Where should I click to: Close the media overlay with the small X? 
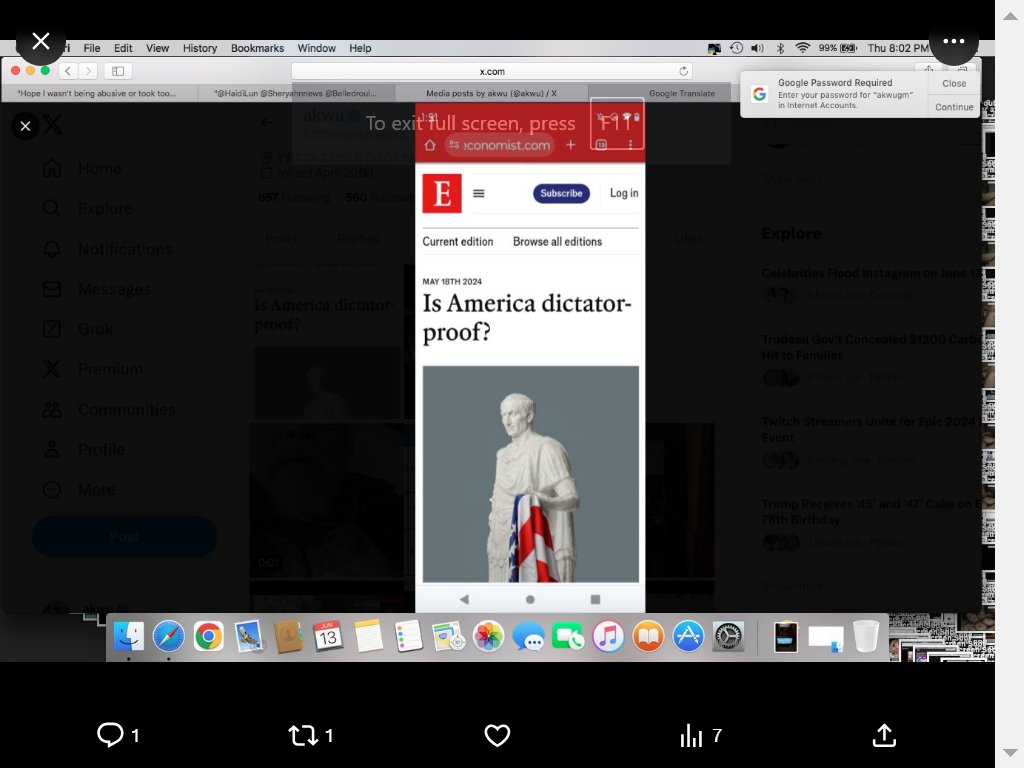(25, 126)
